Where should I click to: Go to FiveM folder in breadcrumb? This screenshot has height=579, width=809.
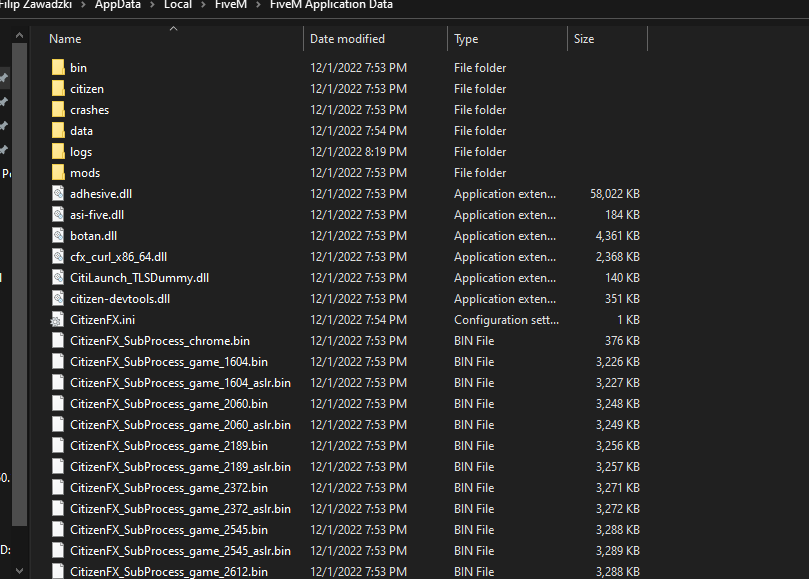tap(231, 5)
